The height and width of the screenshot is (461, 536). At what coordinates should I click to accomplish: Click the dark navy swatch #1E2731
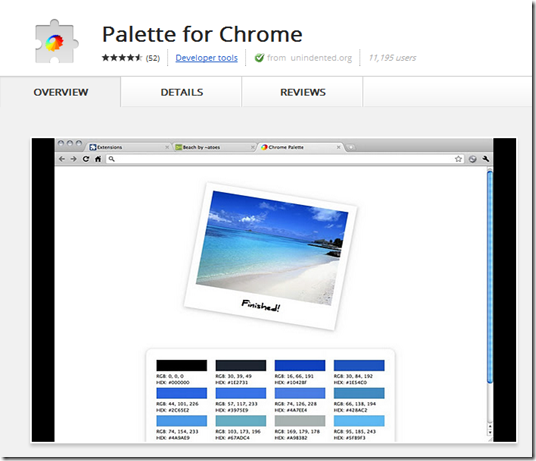[x=241, y=365]
